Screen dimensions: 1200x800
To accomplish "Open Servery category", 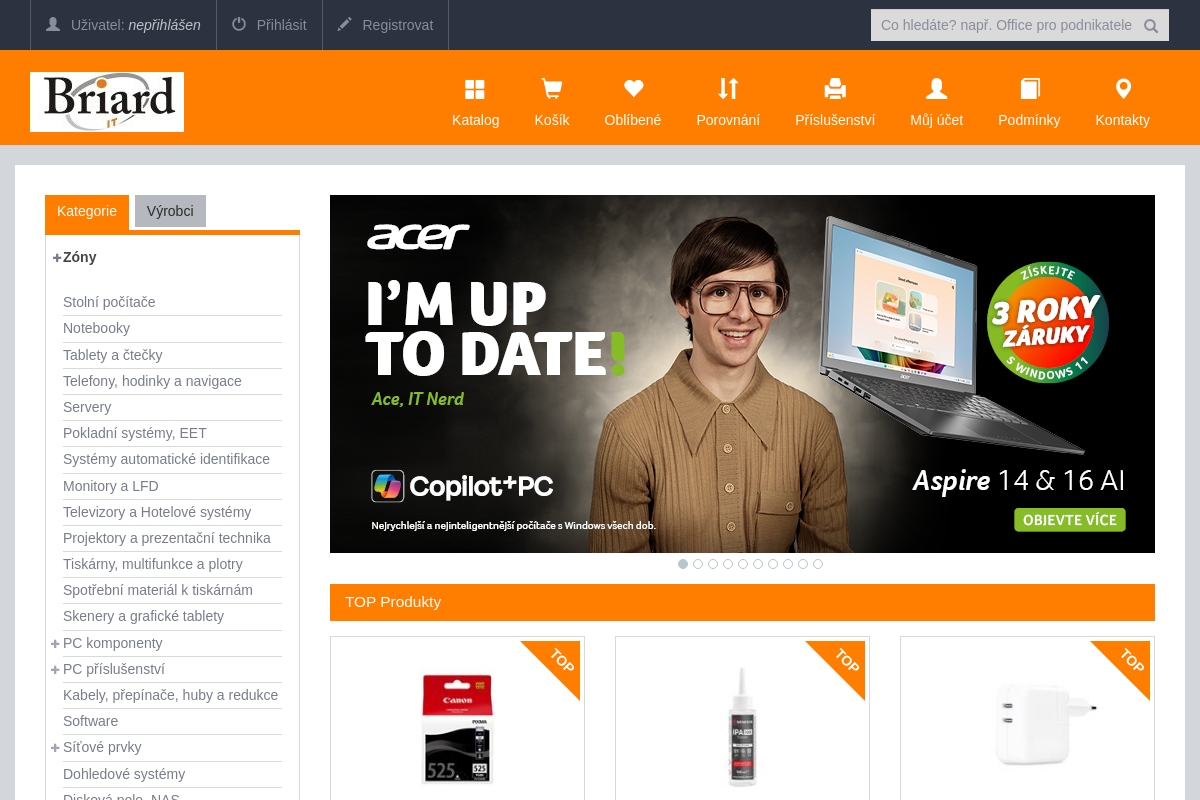I will click(87, 407).
